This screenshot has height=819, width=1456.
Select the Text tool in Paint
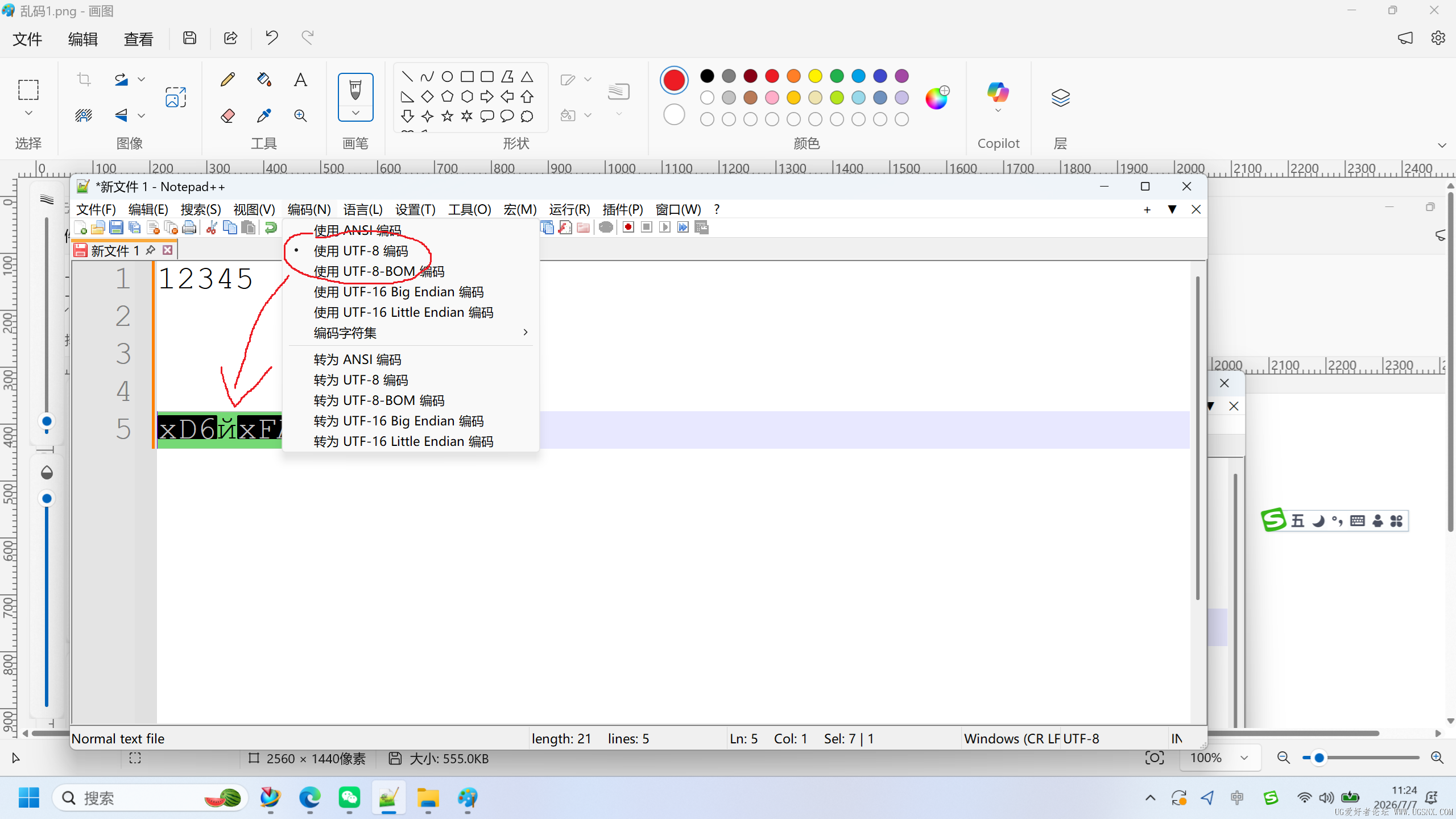[x=300, y=79]
